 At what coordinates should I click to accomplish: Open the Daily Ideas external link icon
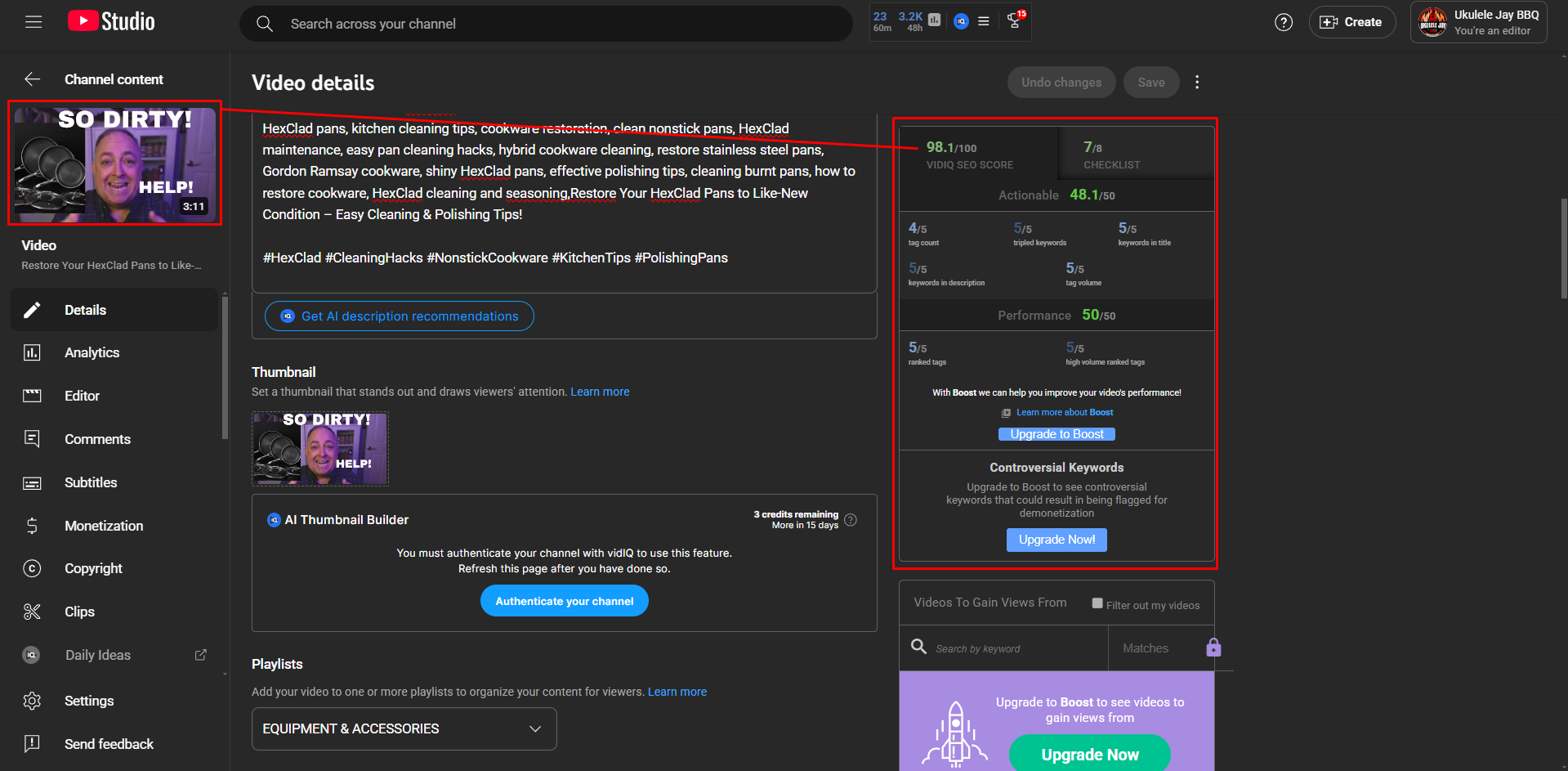[x=201, y=655]
